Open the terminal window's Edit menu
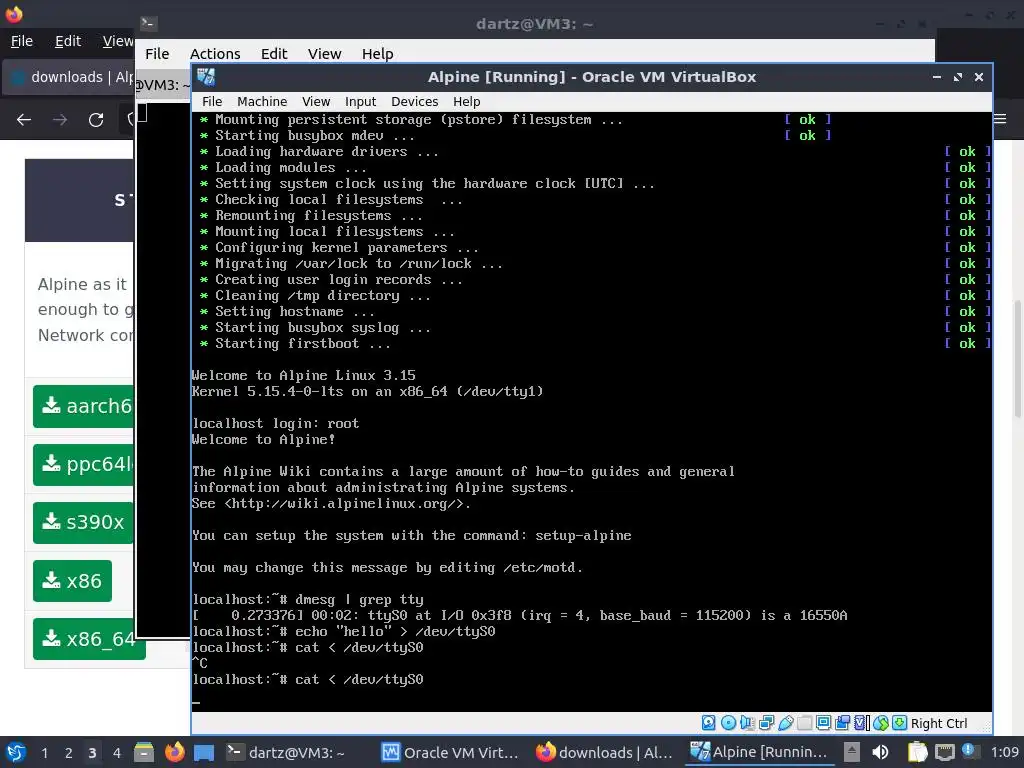This screenshot has height=768, width=1024. pos(274,54)
